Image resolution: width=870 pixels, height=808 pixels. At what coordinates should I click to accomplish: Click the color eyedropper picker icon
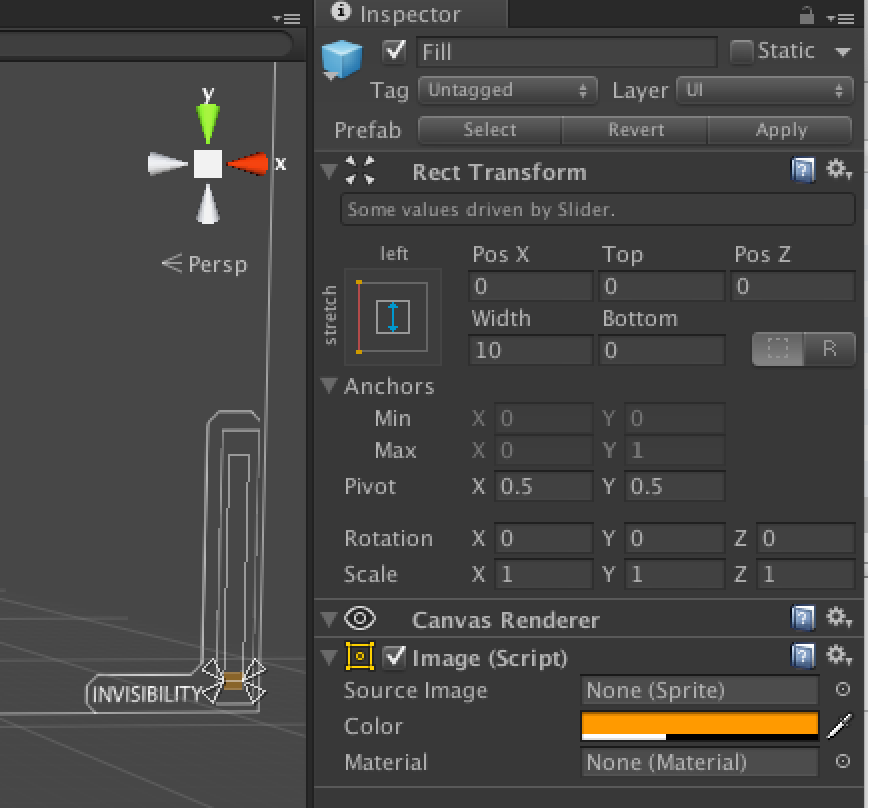click(x=840, y=726)
